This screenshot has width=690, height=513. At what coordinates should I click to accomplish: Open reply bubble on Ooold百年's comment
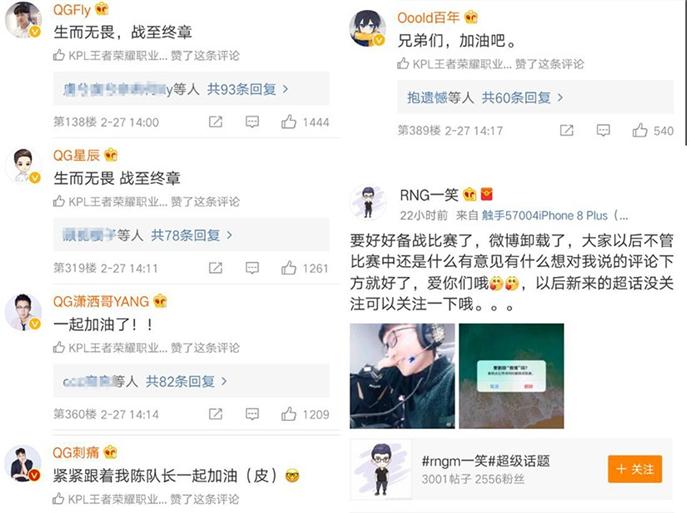click(x=603, y=130)
